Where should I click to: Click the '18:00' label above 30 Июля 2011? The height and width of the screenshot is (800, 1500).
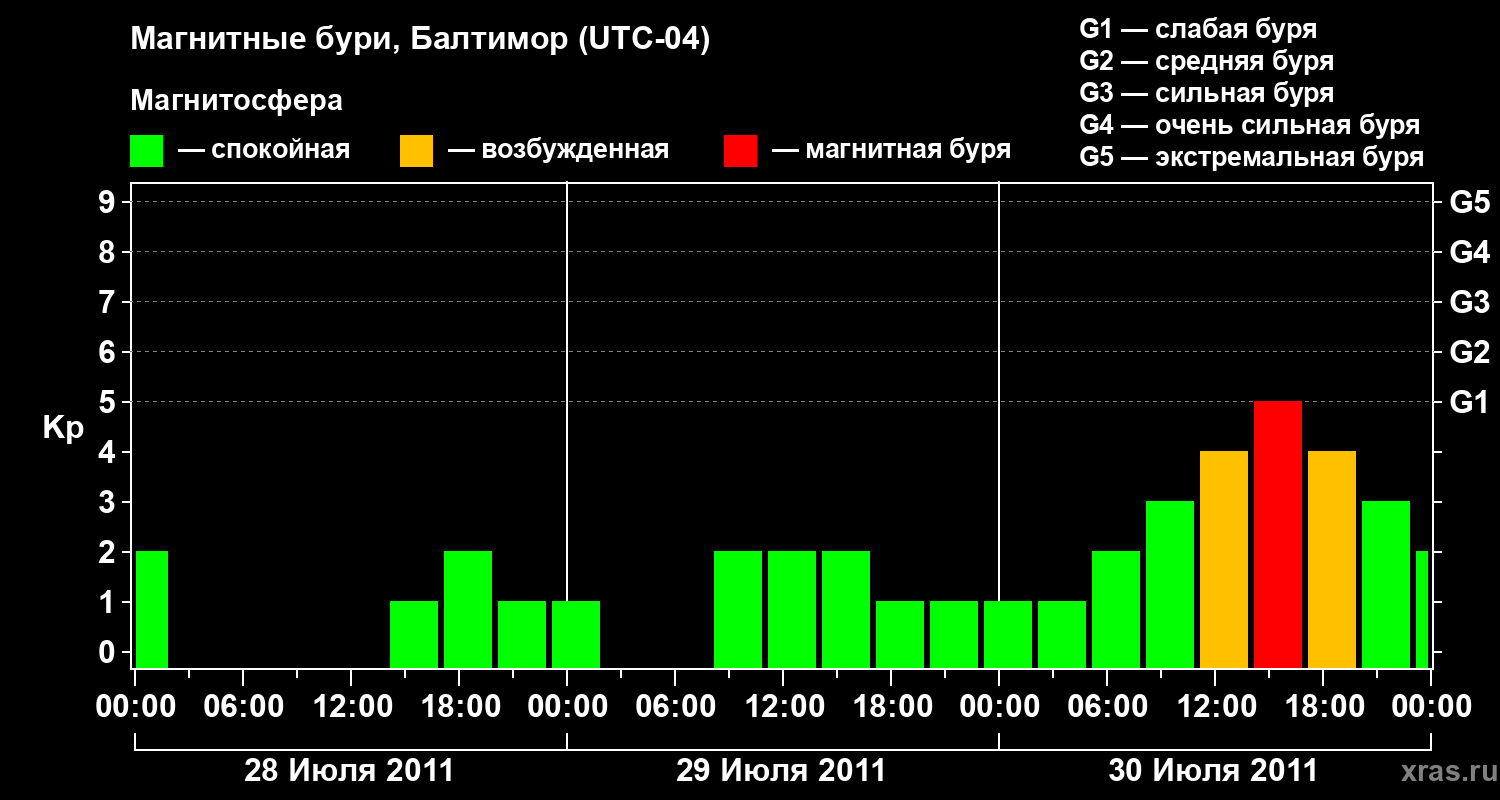[1324, 707]
